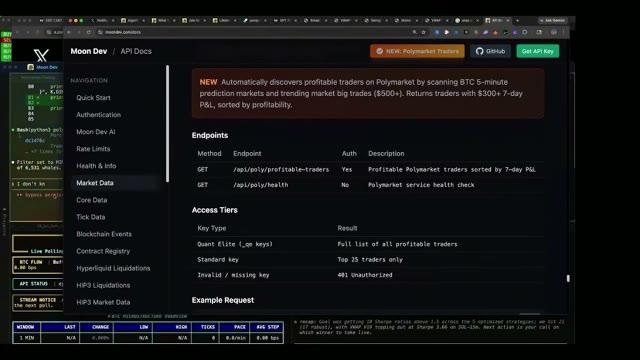This screenshot has width=640, height=360.
Task: Open HIP3 Liquidations nav item
Action: tap(103, 285)
